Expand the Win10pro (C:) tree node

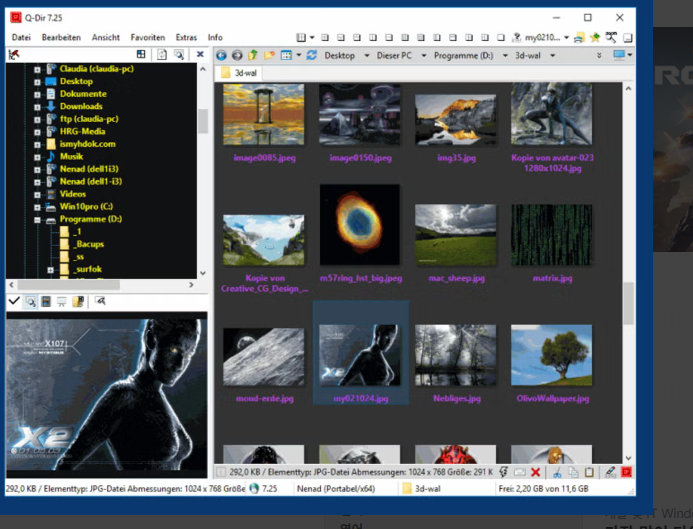coord(37,207)
